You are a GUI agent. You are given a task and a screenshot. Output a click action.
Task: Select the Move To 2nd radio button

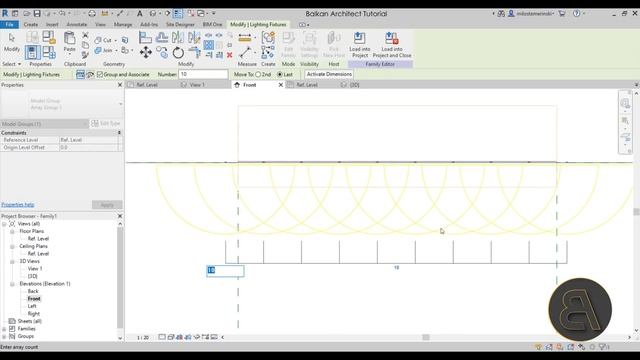pos(258,74)
